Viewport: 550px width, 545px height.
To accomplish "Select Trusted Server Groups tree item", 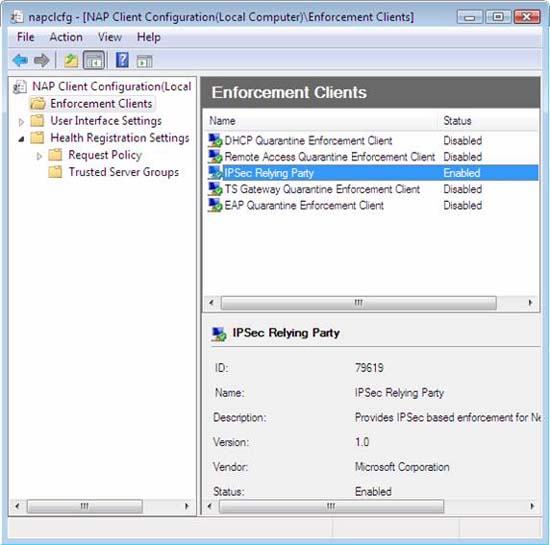I will [x=123, y=172].
